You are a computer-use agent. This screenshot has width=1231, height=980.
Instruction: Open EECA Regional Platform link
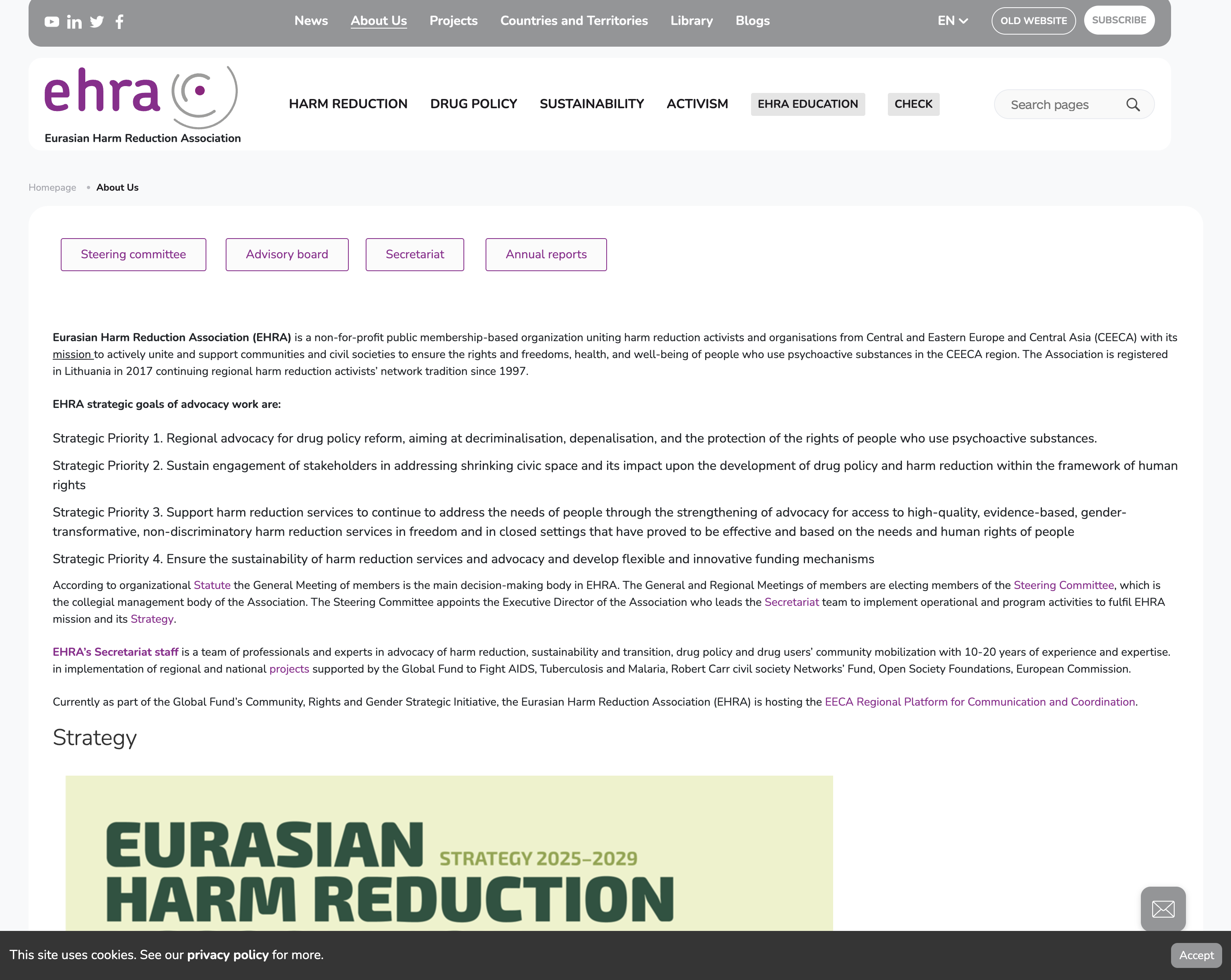click(x=980, y=702)
